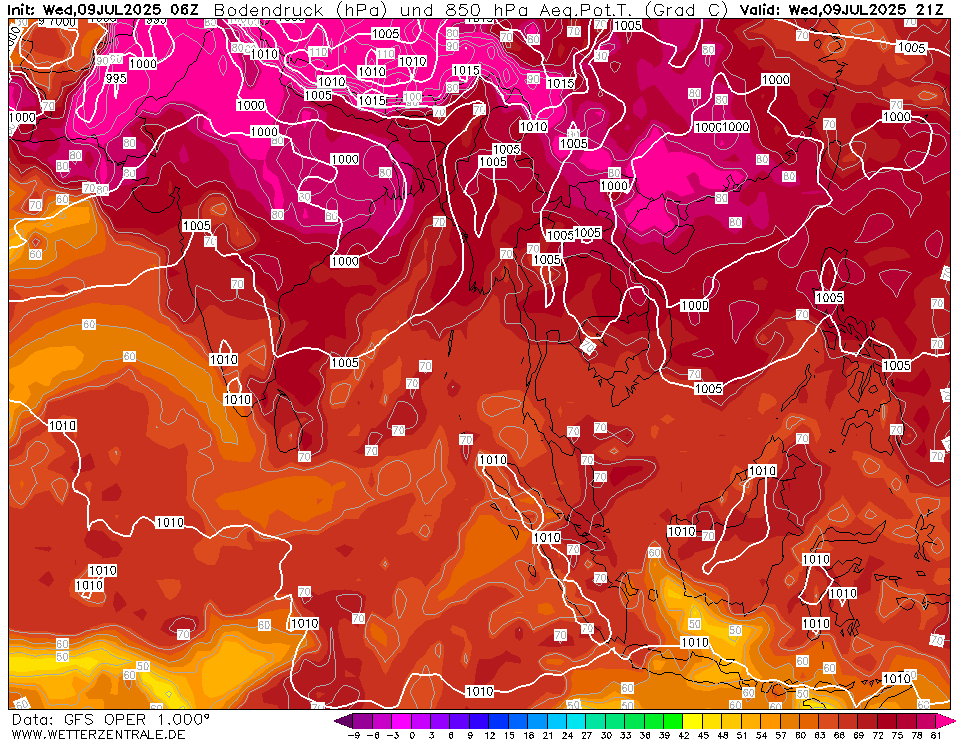Viewport: 959px width, 741px height.
Task: Pick the yellow swatch between 42 and 45
Action: click(x=692, y=721)
